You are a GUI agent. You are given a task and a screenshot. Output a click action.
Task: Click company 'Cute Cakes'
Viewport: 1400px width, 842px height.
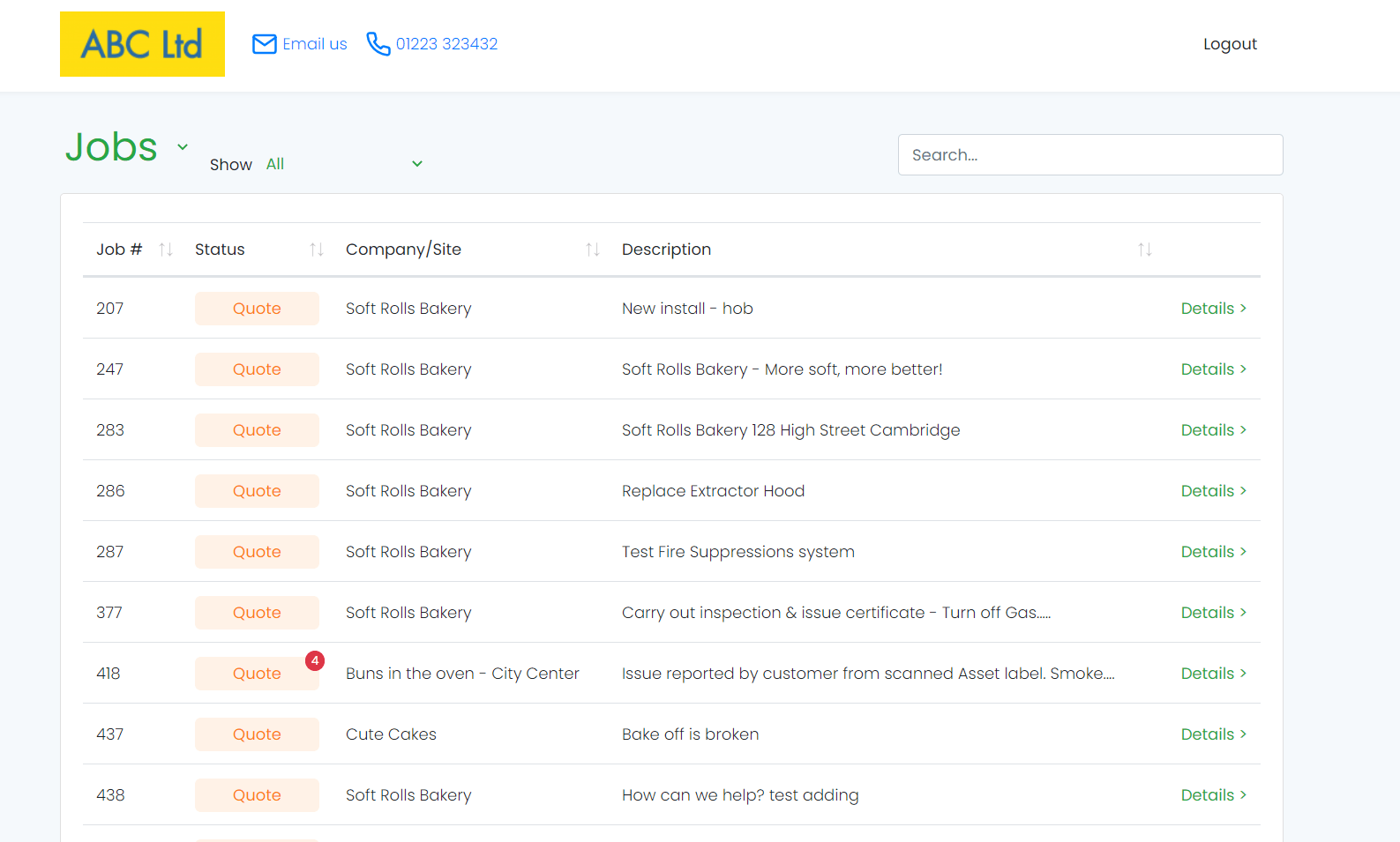391,734
